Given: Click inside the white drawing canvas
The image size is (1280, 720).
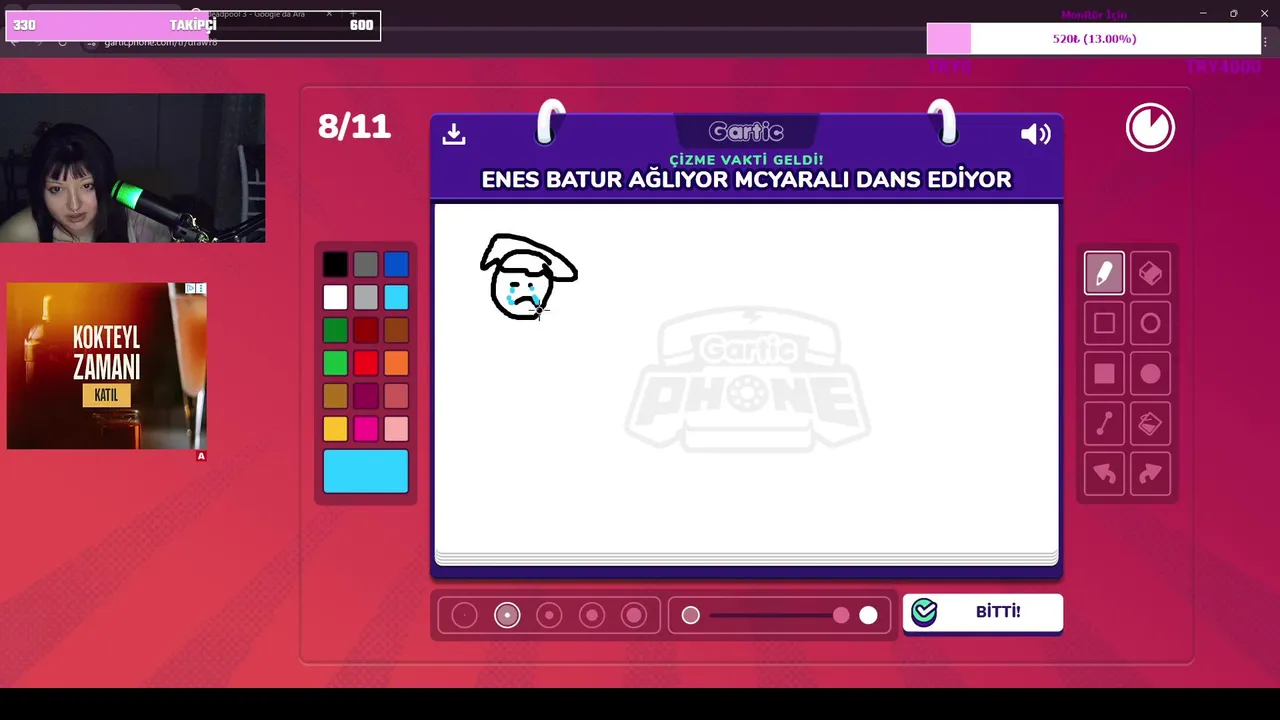Looking at the screenshot, I should coord(746,378).
